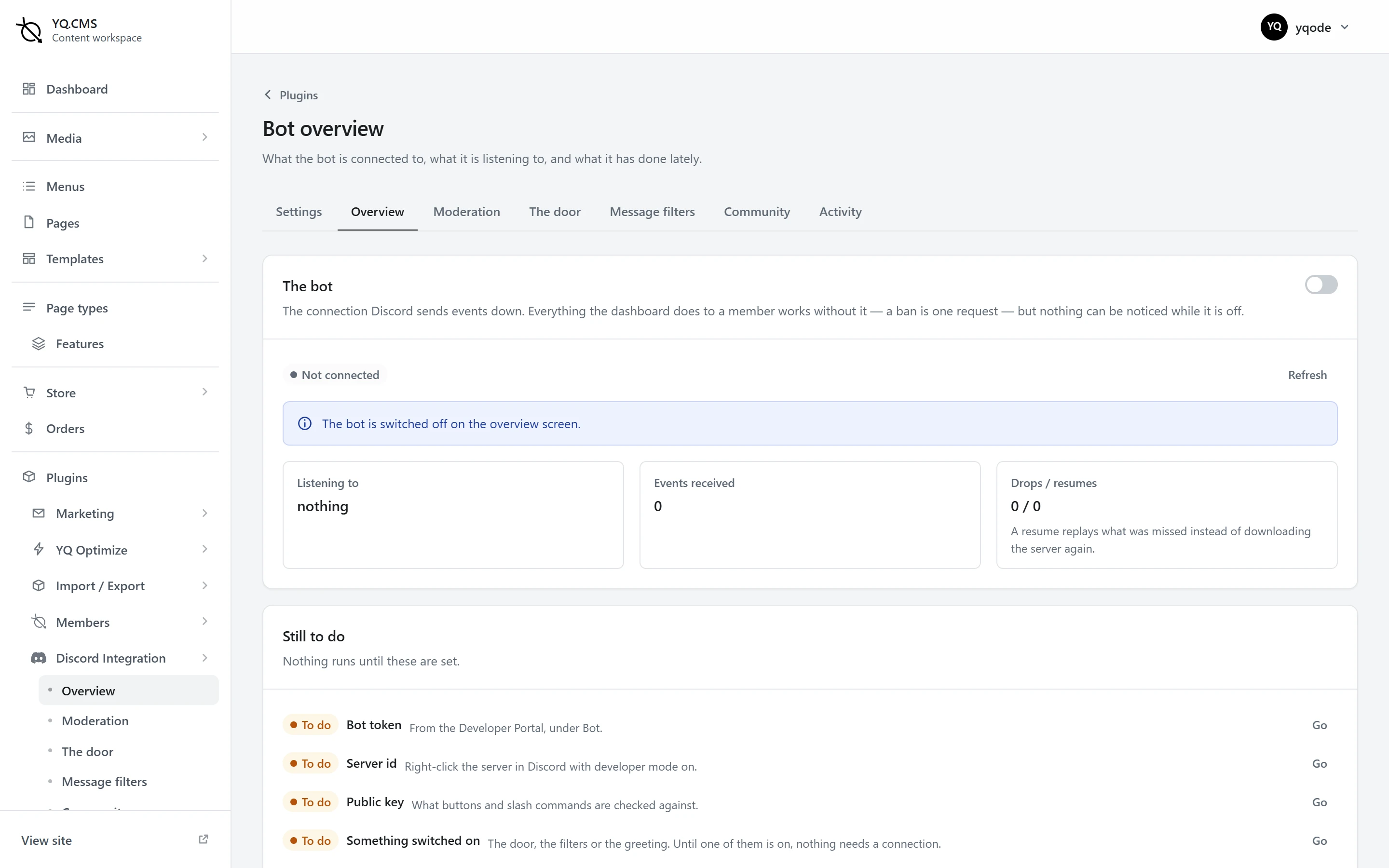1389x868 pixels.
Task: Click the Bot overview page heading
Action: pos(323,129)
